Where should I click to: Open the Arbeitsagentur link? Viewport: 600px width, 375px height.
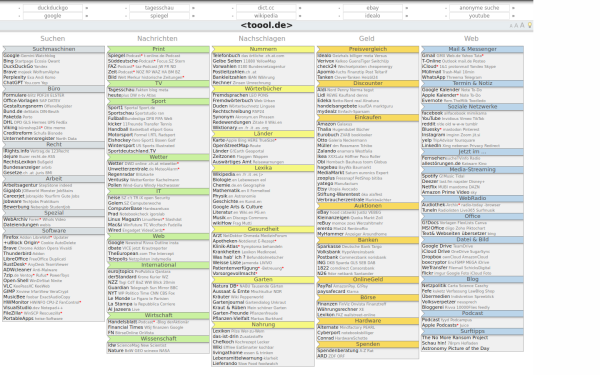pos(20,185)
